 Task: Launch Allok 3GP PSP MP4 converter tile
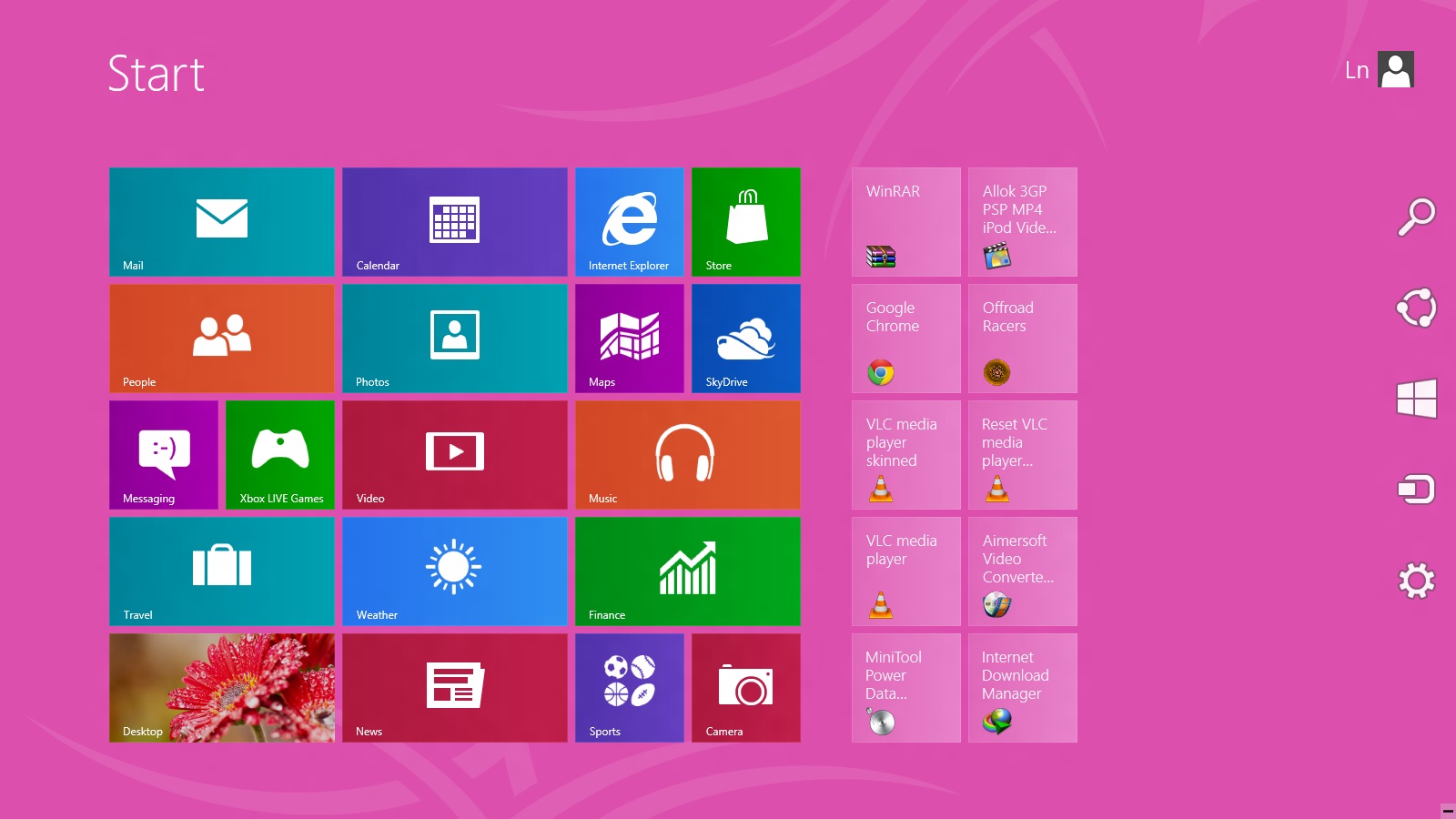1023,222
